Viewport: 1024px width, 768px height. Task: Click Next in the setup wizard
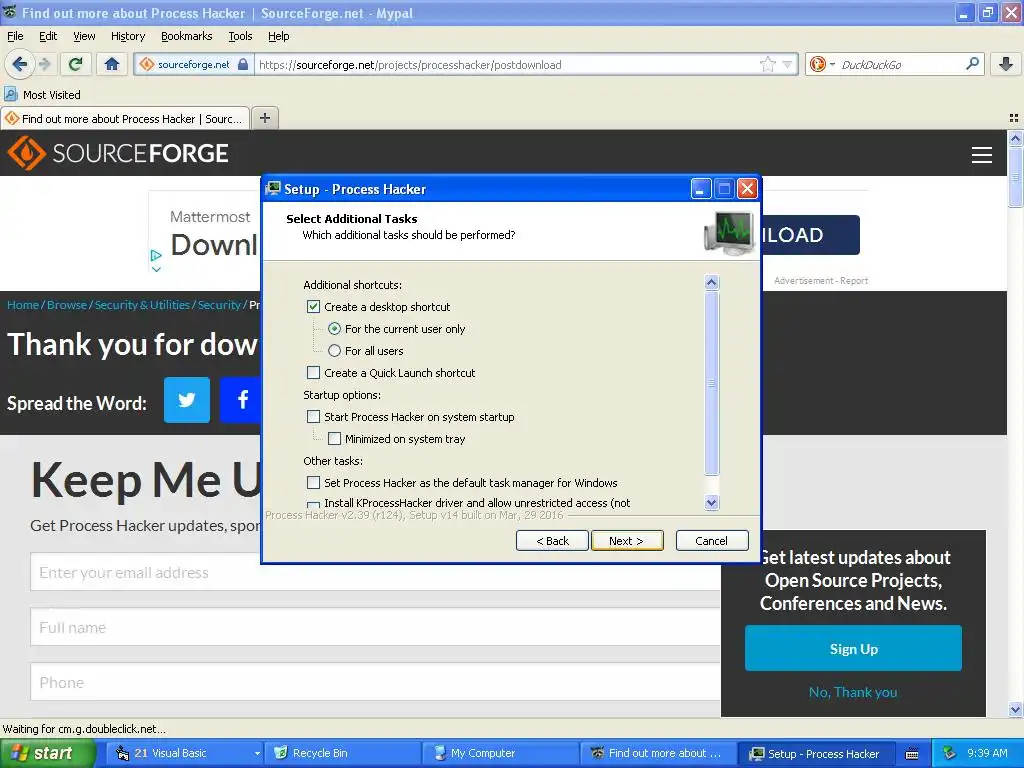(x=627, y=541)
